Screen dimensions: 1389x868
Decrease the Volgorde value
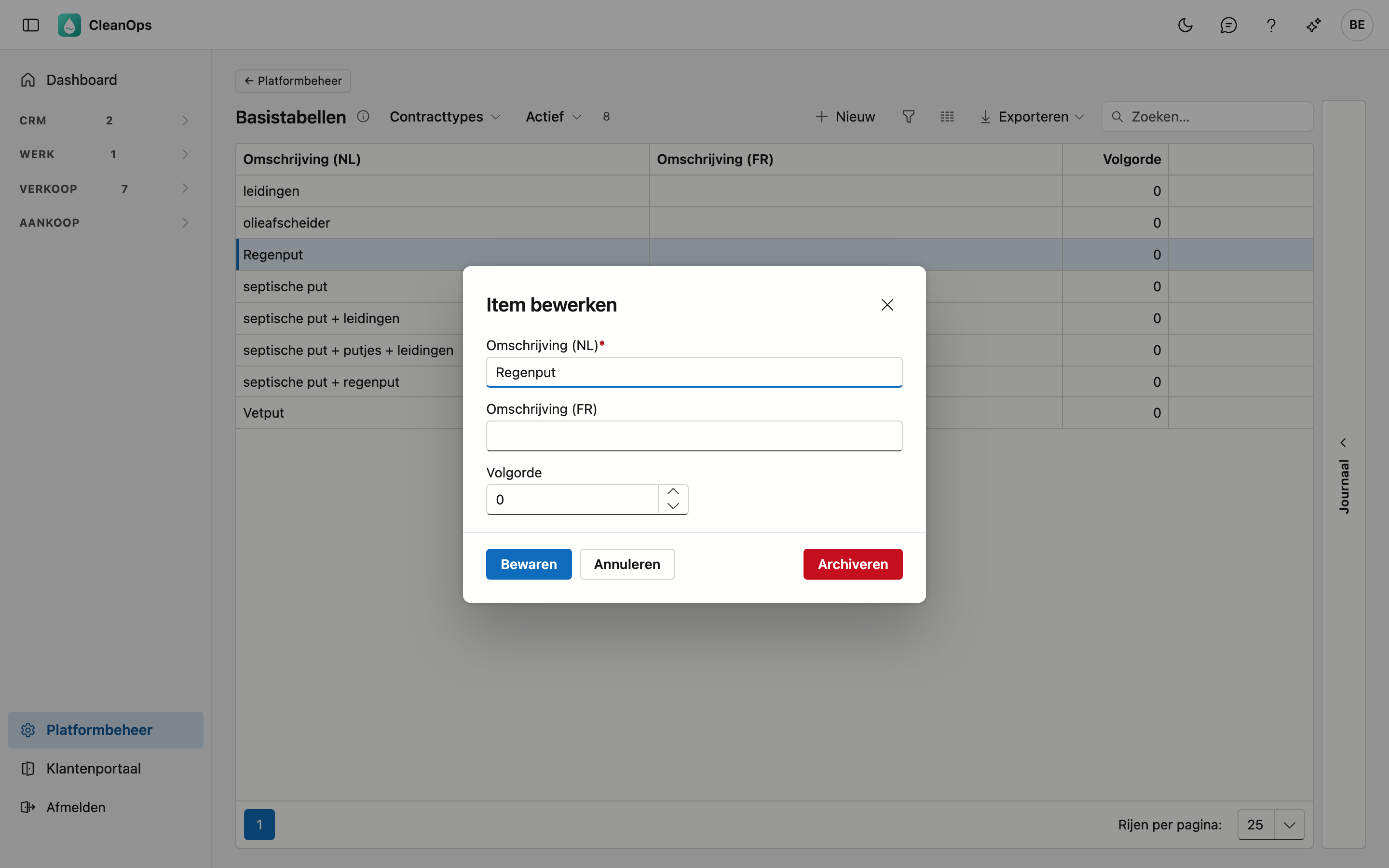pos(673,506)
